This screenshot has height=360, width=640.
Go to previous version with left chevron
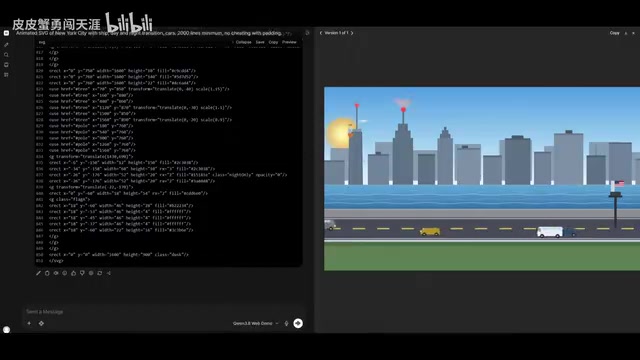coord(321,33)
